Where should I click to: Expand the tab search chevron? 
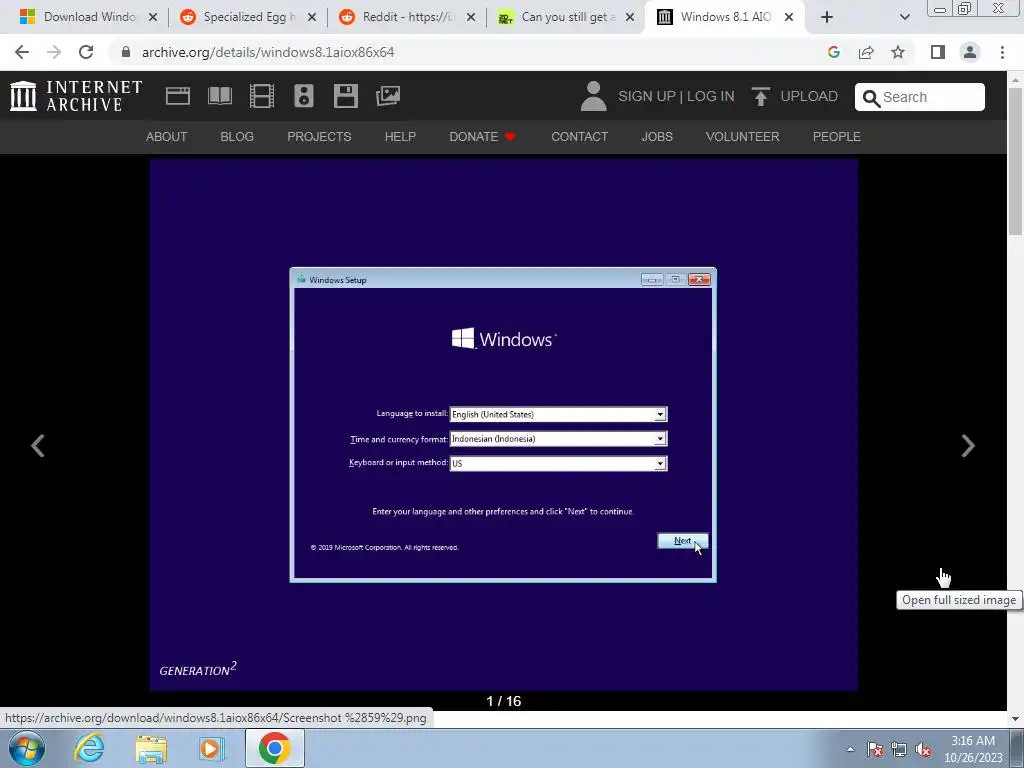point(904,17)
